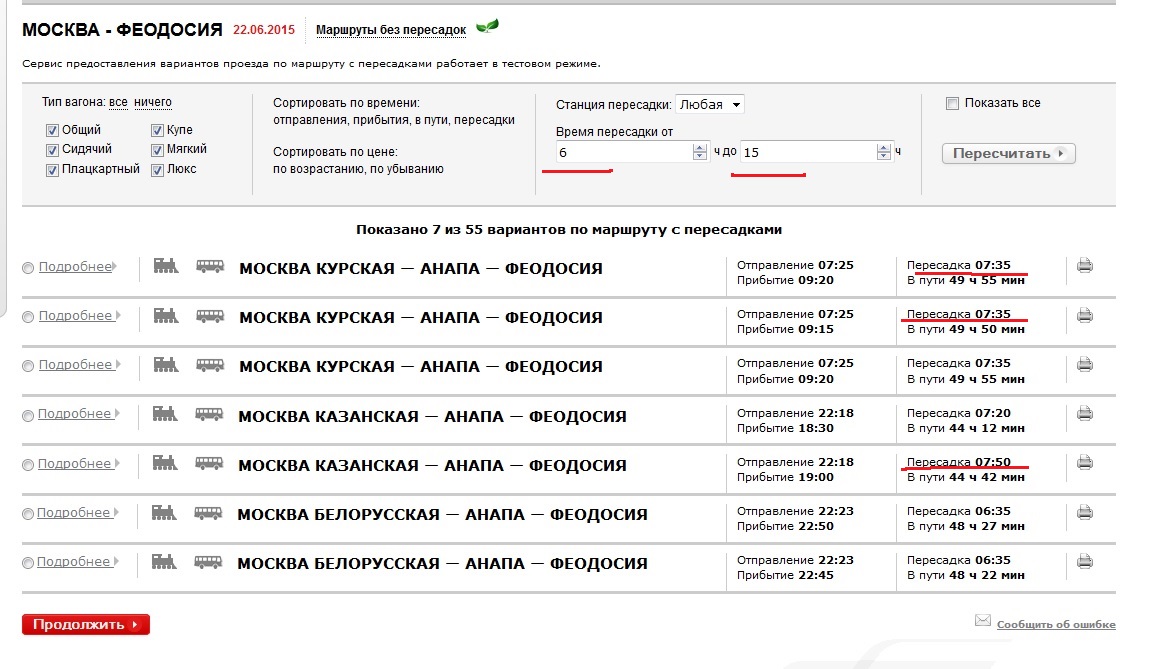Open the Станция пересадки dropdown
Viewport: 1163px width, 669px height.
coord(710,104)
